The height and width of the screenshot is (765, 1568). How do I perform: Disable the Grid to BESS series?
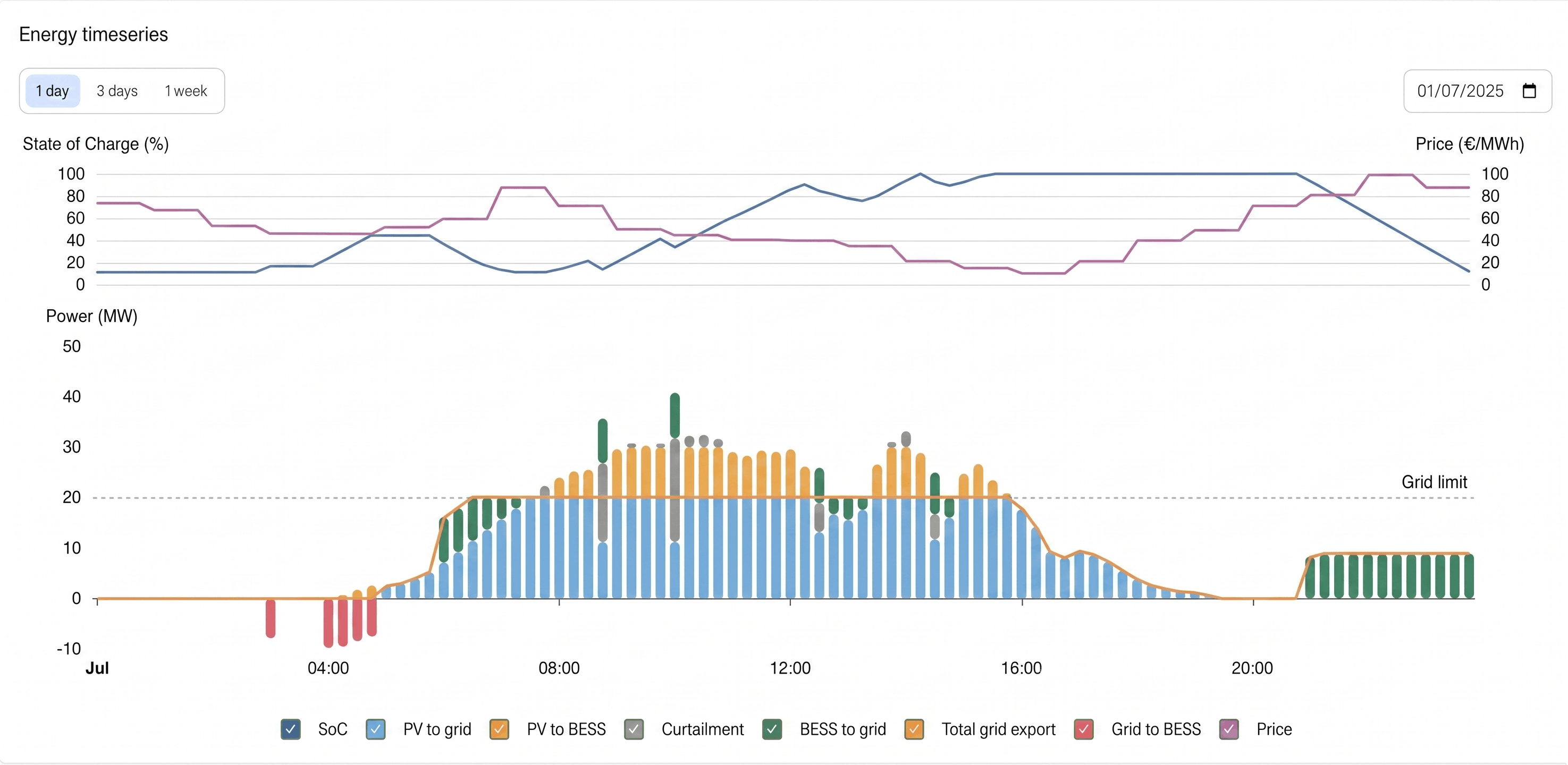pyautogui.click(x=1083, y=729)
